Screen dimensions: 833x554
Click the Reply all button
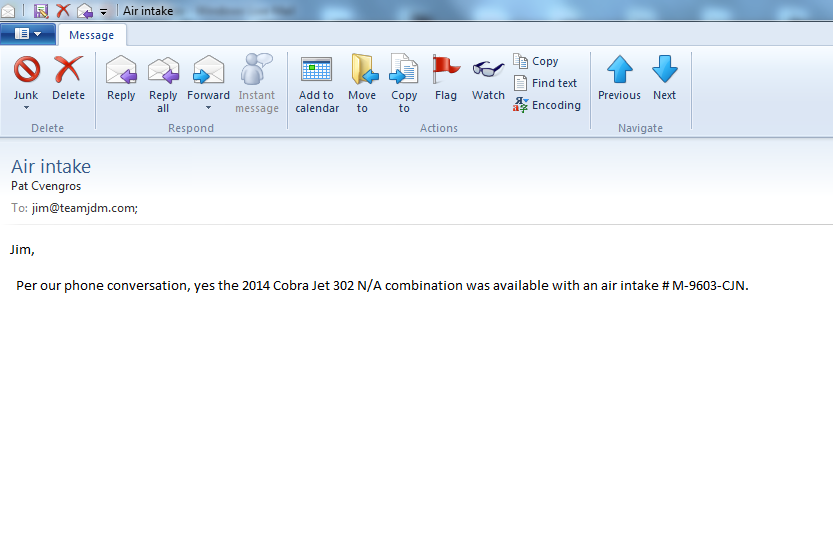163,84
